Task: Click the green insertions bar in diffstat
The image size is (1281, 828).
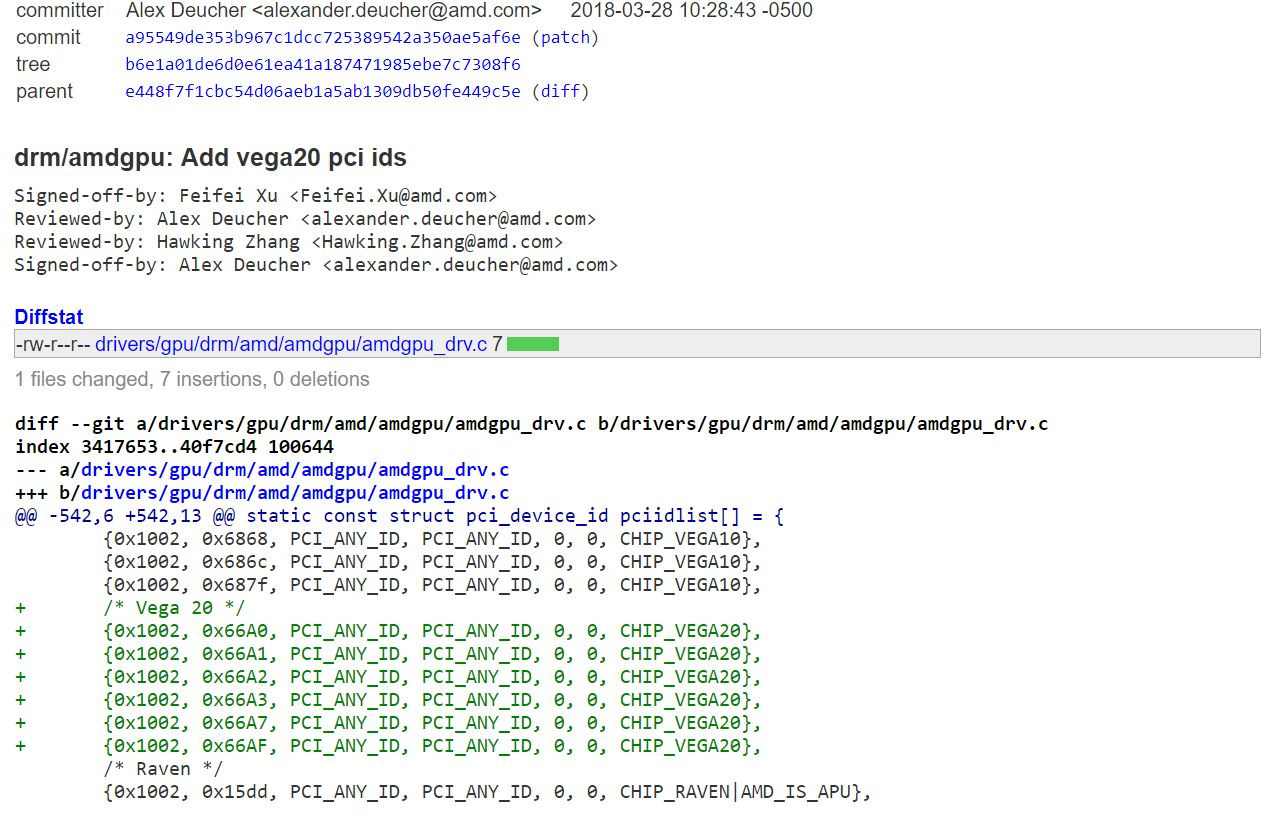Action: click(x=532, y=345)
